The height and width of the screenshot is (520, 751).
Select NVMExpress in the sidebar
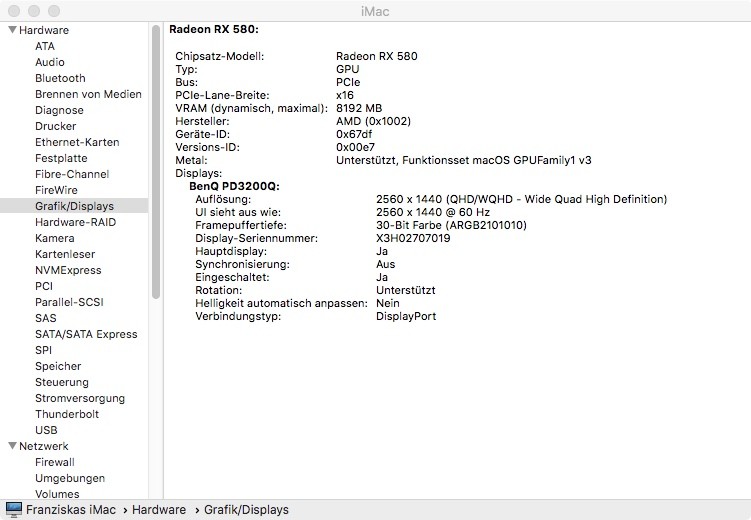(68, 270)
